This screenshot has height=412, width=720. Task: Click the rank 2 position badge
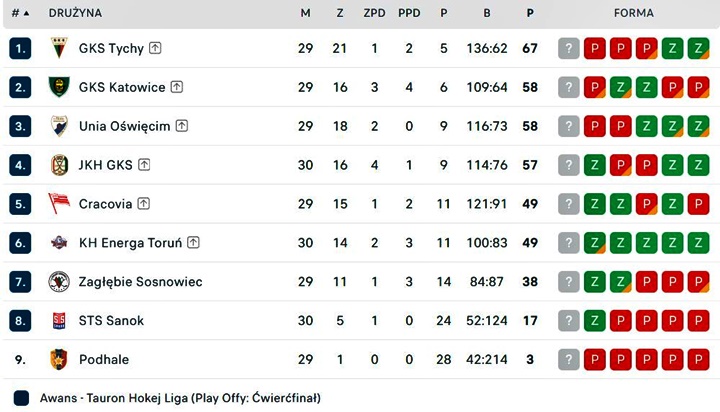pos(22,87)
